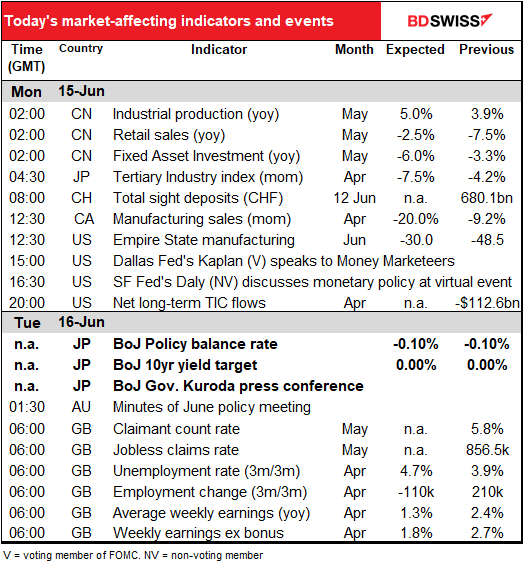Click the BDSwiss logo
This screenshot has width=523, height=563.
pyautogui.click(x=449, y=21)
